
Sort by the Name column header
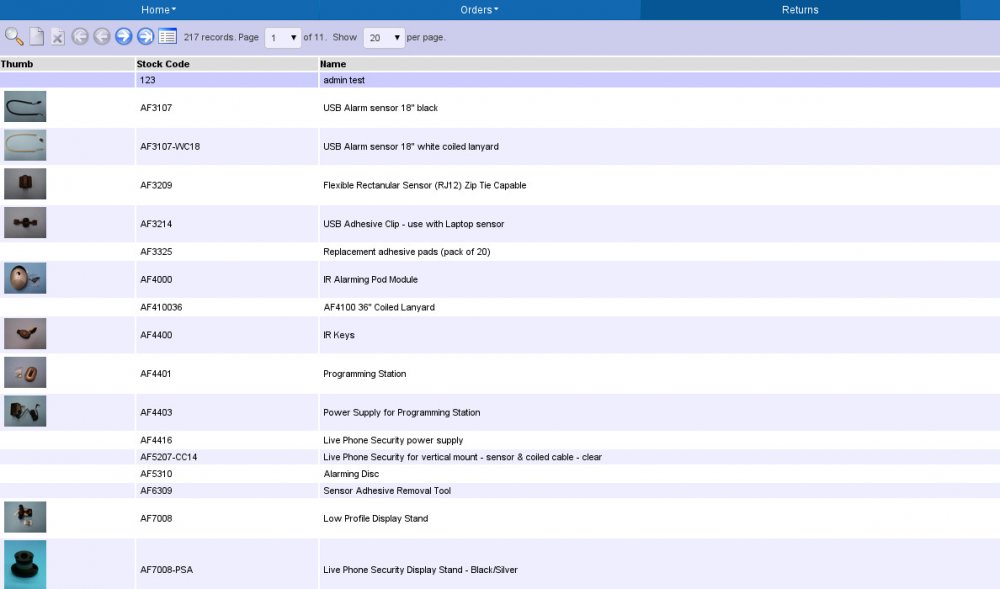coord(333,64)
